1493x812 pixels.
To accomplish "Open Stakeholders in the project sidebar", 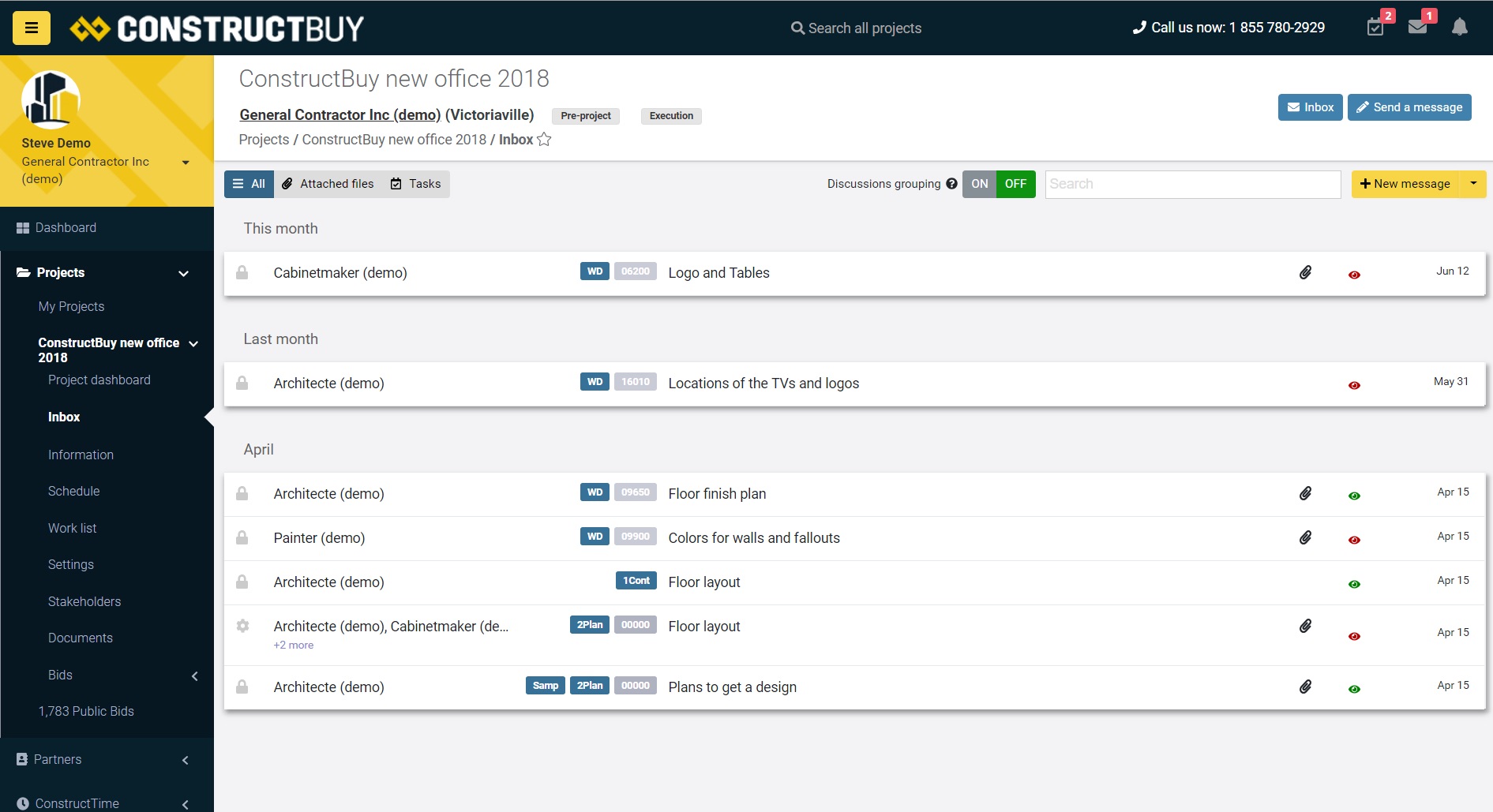I will (x=84, y=601).
